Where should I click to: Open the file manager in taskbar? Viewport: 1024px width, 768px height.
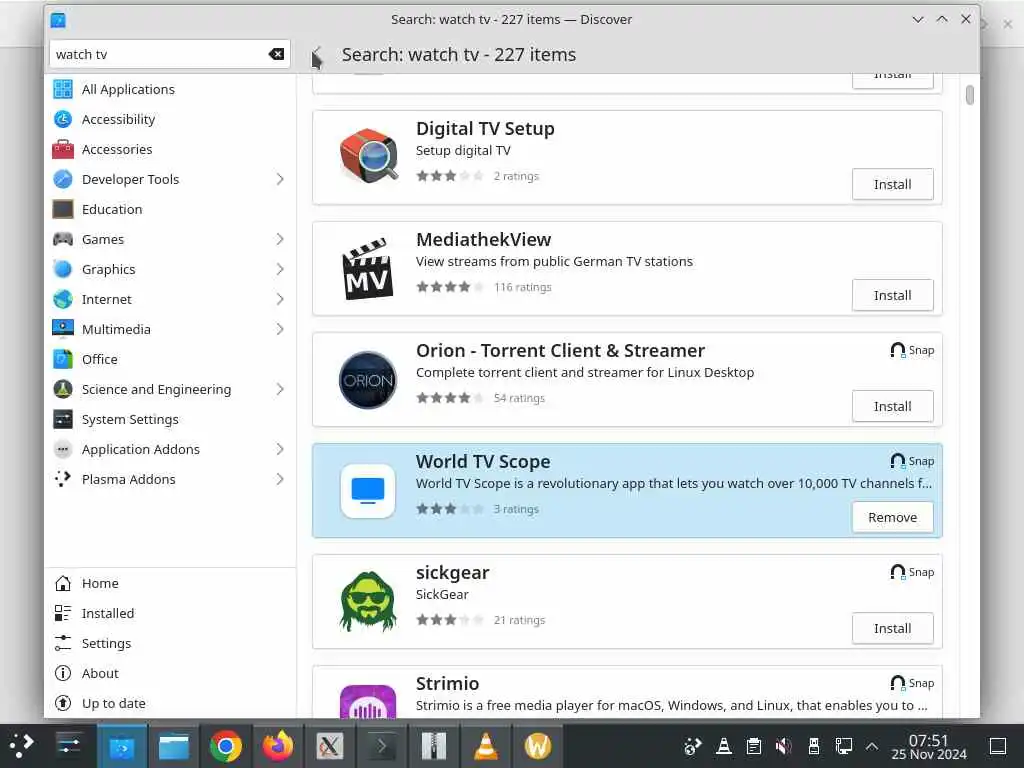click(174, 746)
